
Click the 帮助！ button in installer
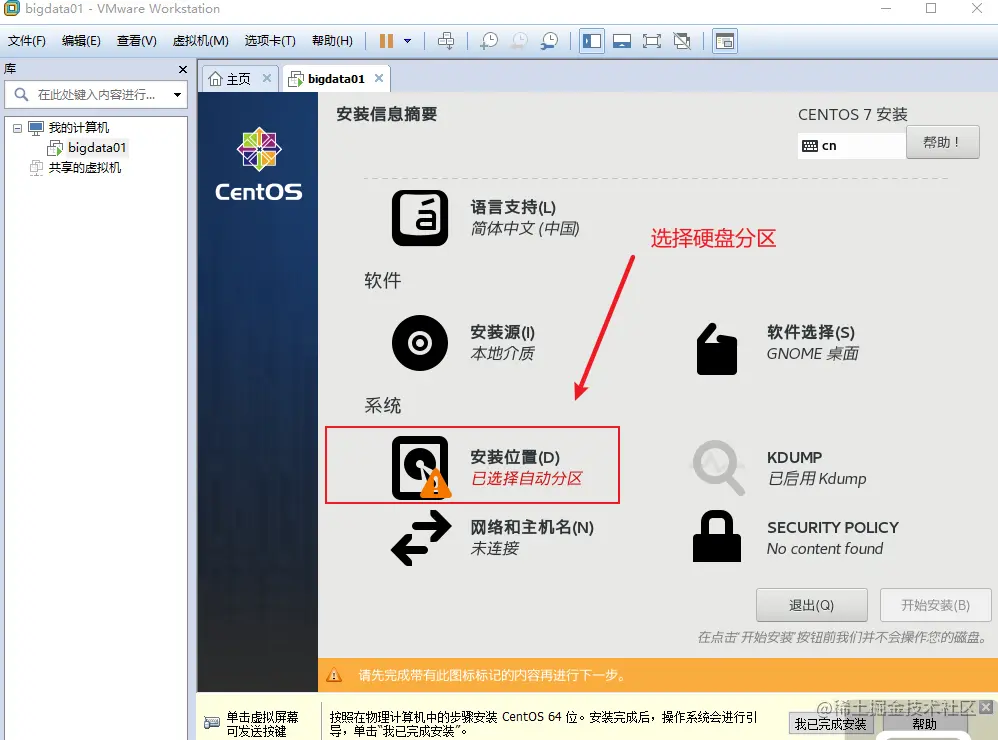[942, 142]
